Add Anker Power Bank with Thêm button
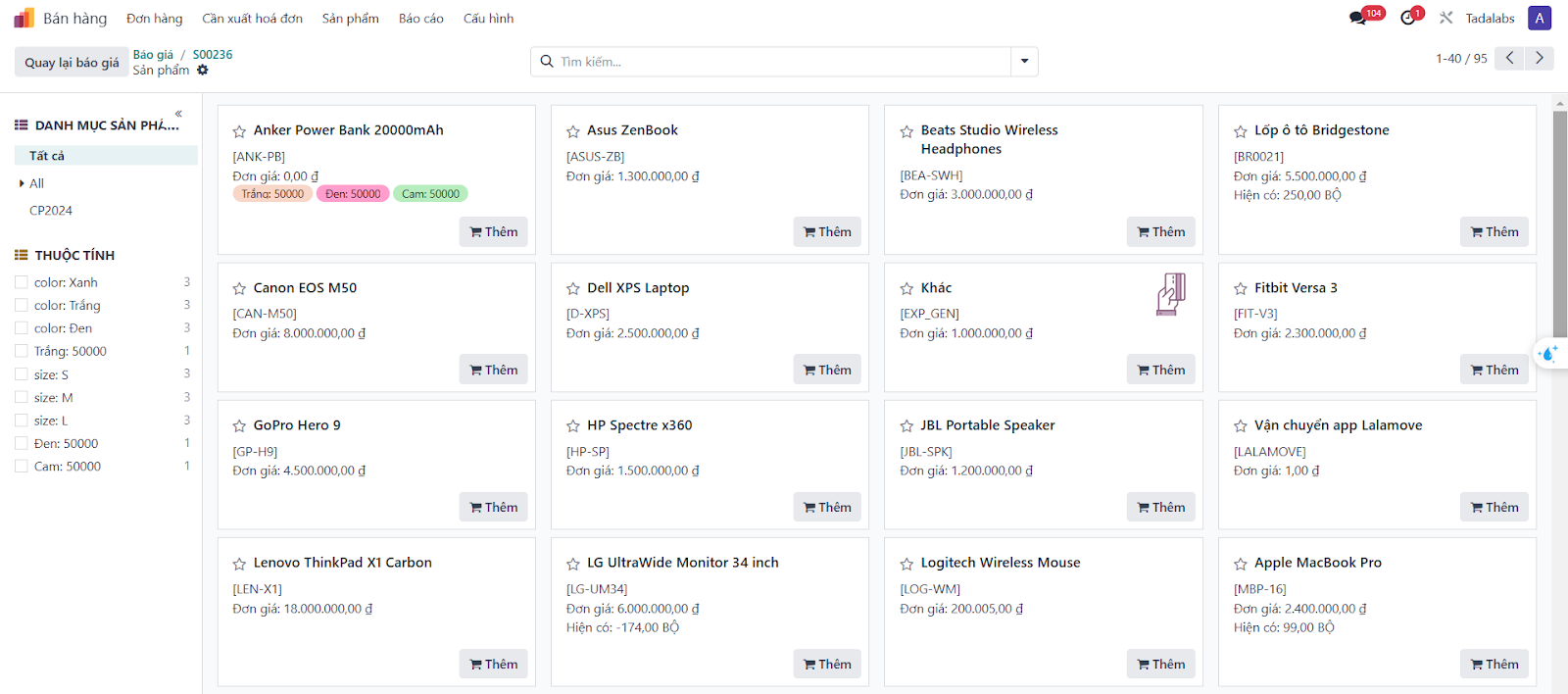1568x694 pixels. pyautogui.click(x=494, y=231)
